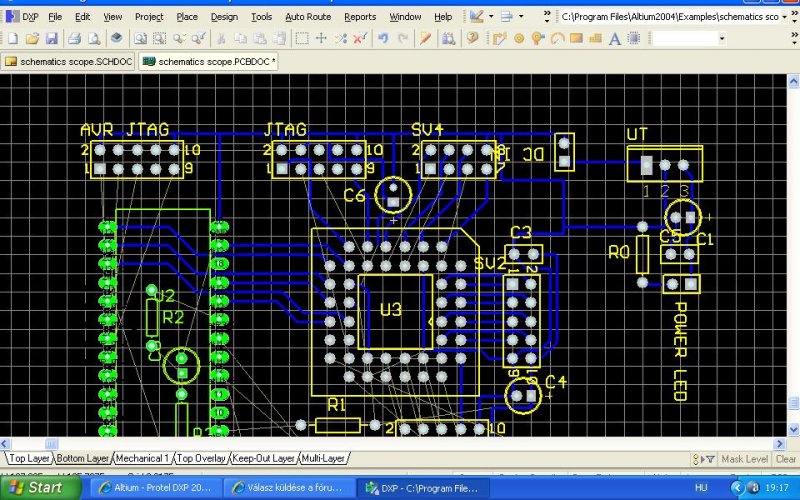Click the Browse library binoculars icon

pos(448,38)
